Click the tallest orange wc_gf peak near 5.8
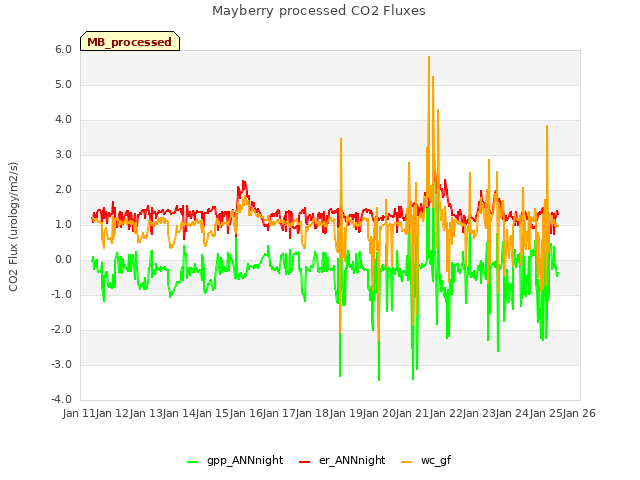 [429, 57]
